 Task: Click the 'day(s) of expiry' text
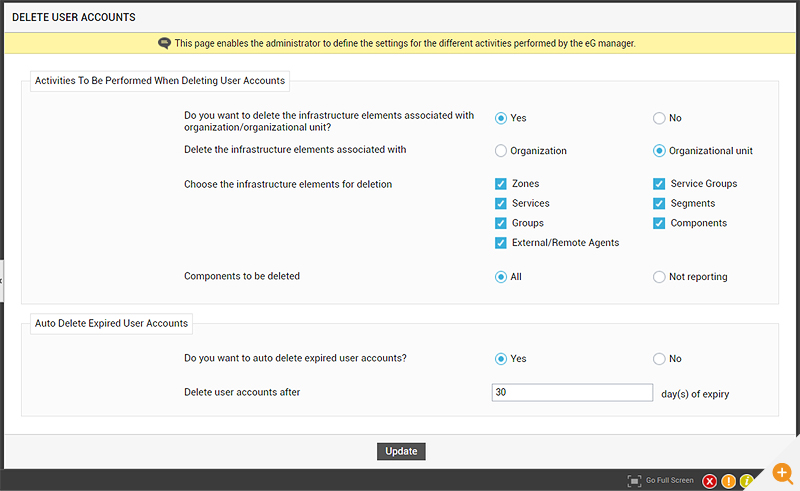tap(695, 394)
